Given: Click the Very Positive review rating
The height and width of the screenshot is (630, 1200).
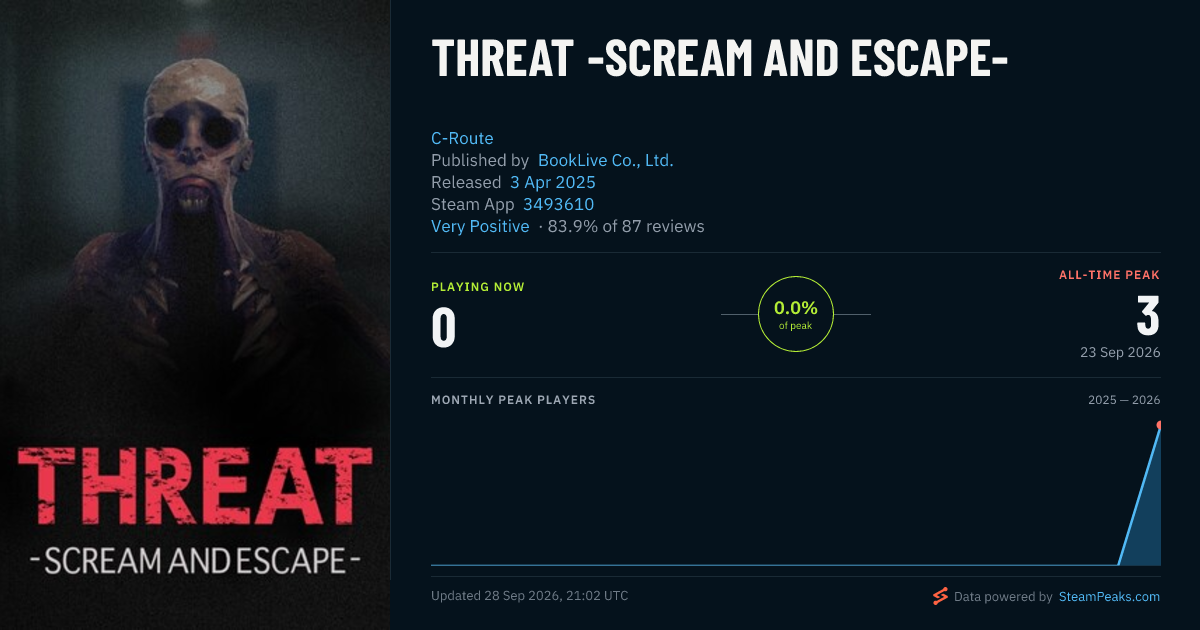Looking at the screenshot, I should [x=480, y=226].
